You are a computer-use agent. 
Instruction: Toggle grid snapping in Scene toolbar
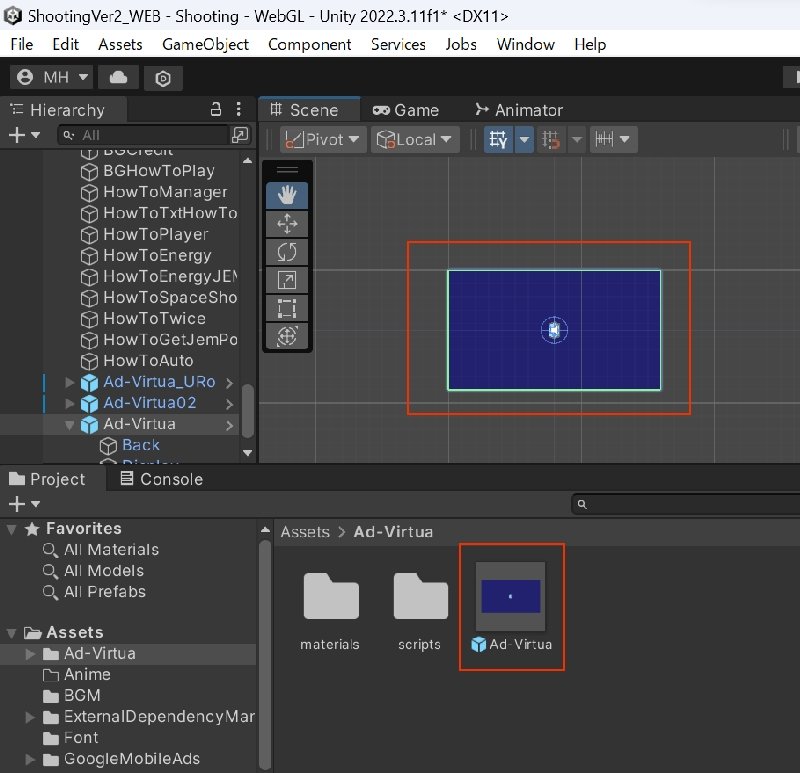(x=551, y=140)
